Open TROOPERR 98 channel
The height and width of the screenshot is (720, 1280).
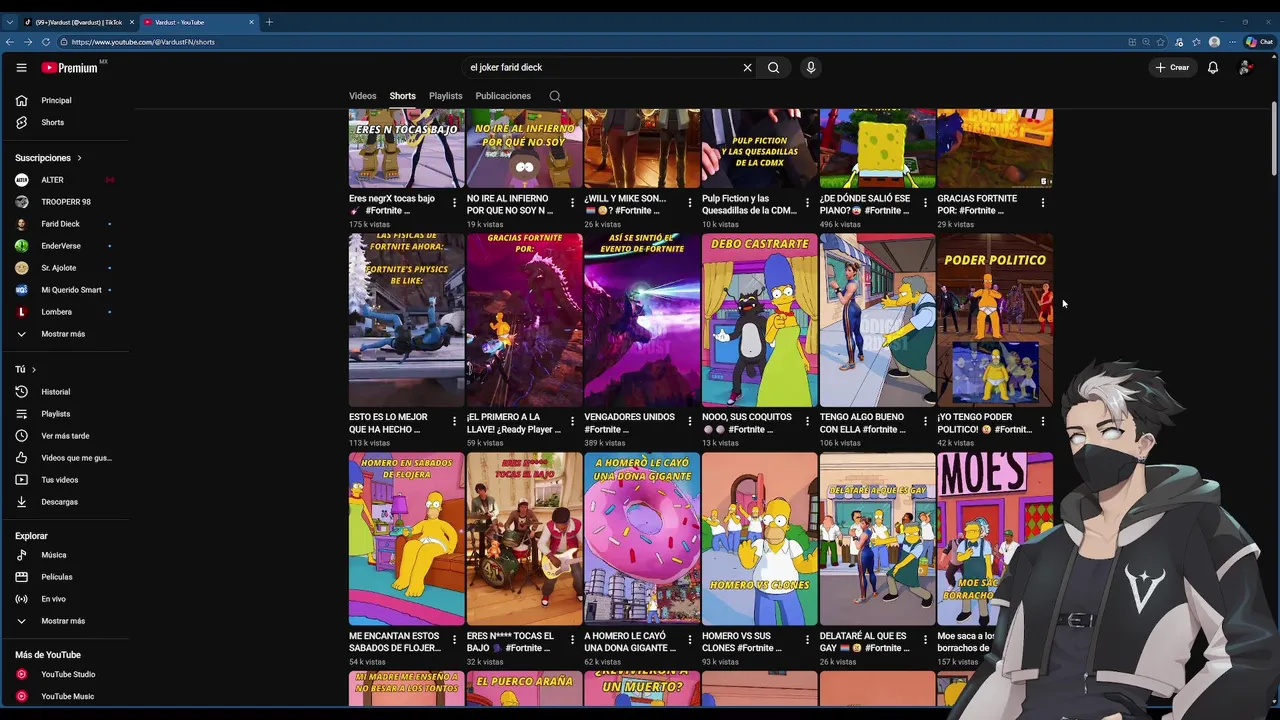pyautogui.click(x=64, y=202)
